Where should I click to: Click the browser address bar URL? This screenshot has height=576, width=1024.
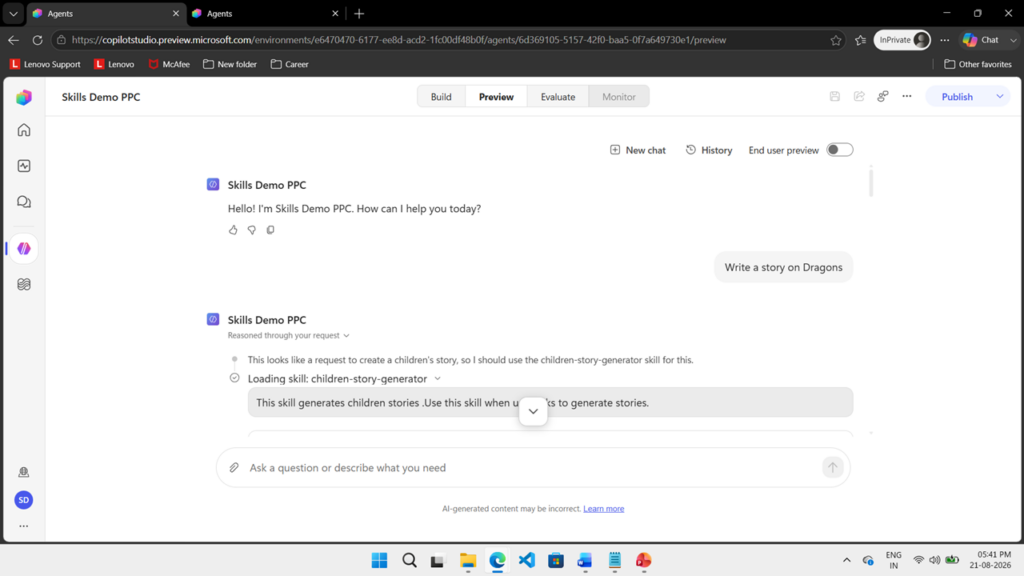pyautogui.click(x=398, y=40)
